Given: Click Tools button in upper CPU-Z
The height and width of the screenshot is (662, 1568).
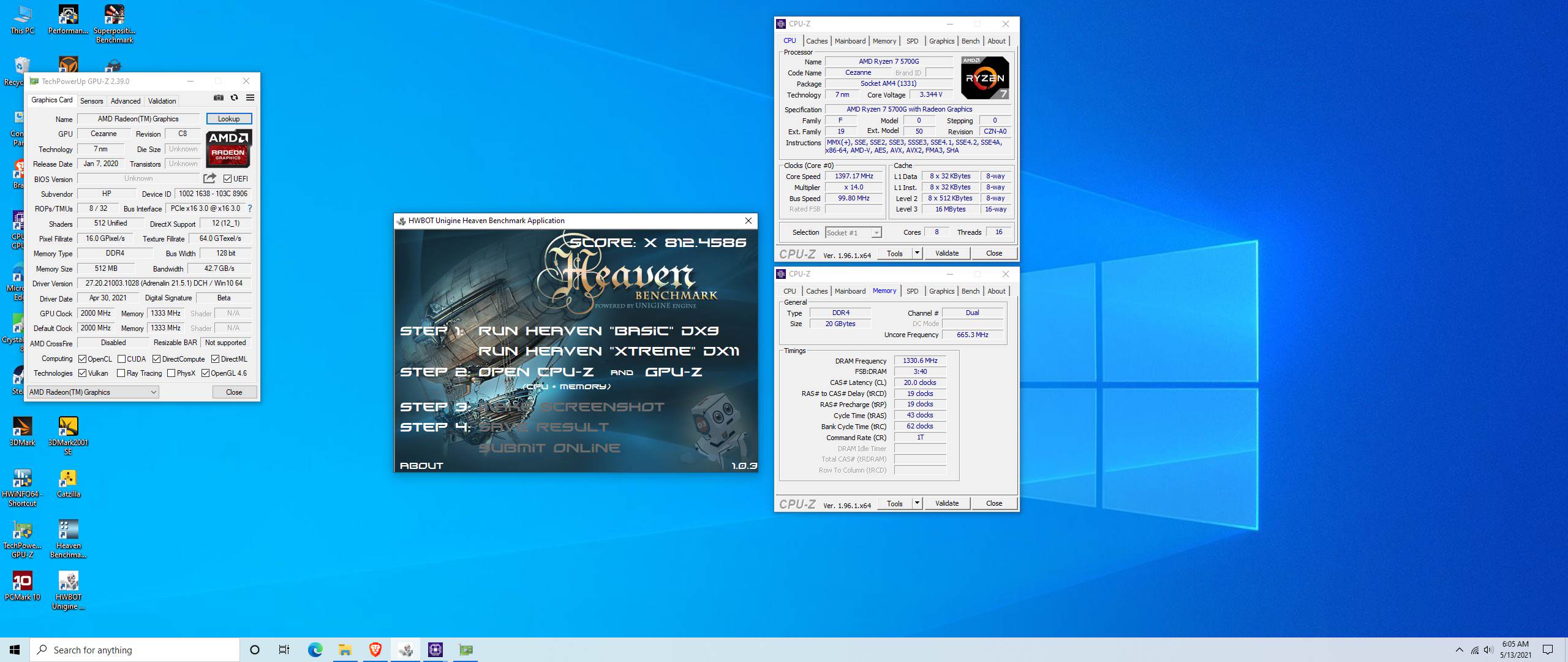Looking at the screenshot, I should pyautogui.click(x=895, y=253).
